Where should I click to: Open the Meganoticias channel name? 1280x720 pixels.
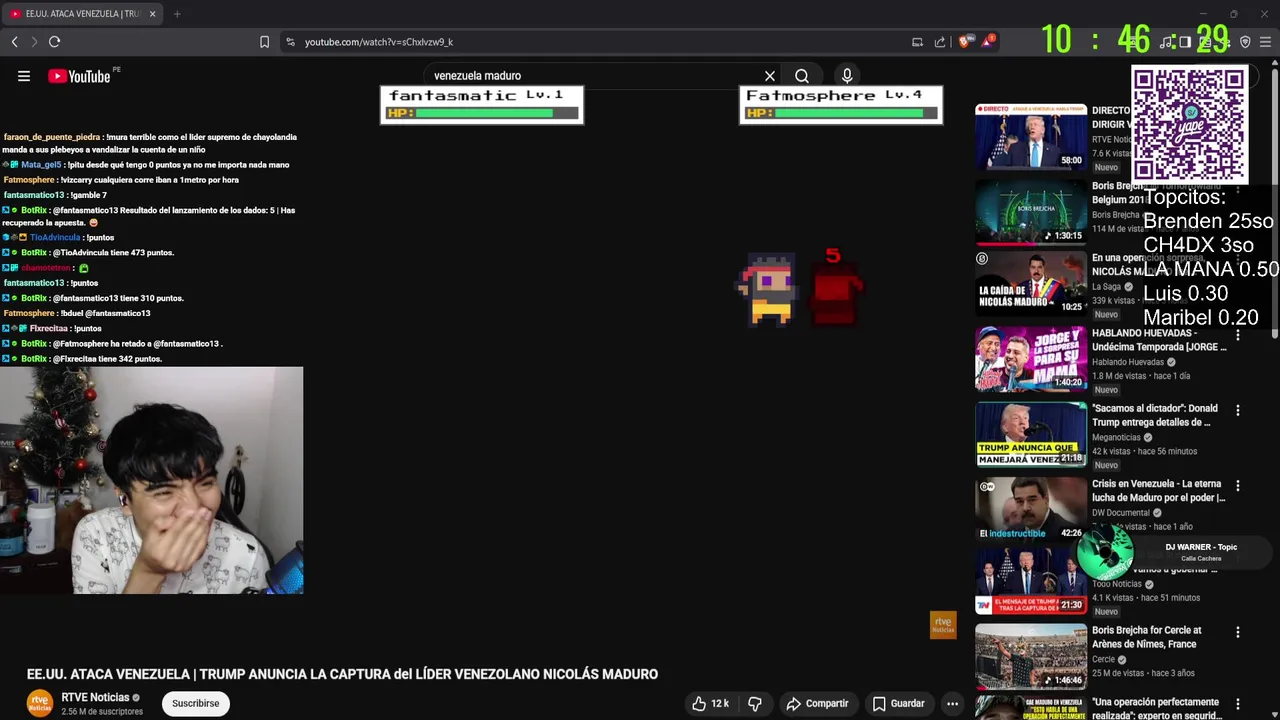click(1117, 437)
